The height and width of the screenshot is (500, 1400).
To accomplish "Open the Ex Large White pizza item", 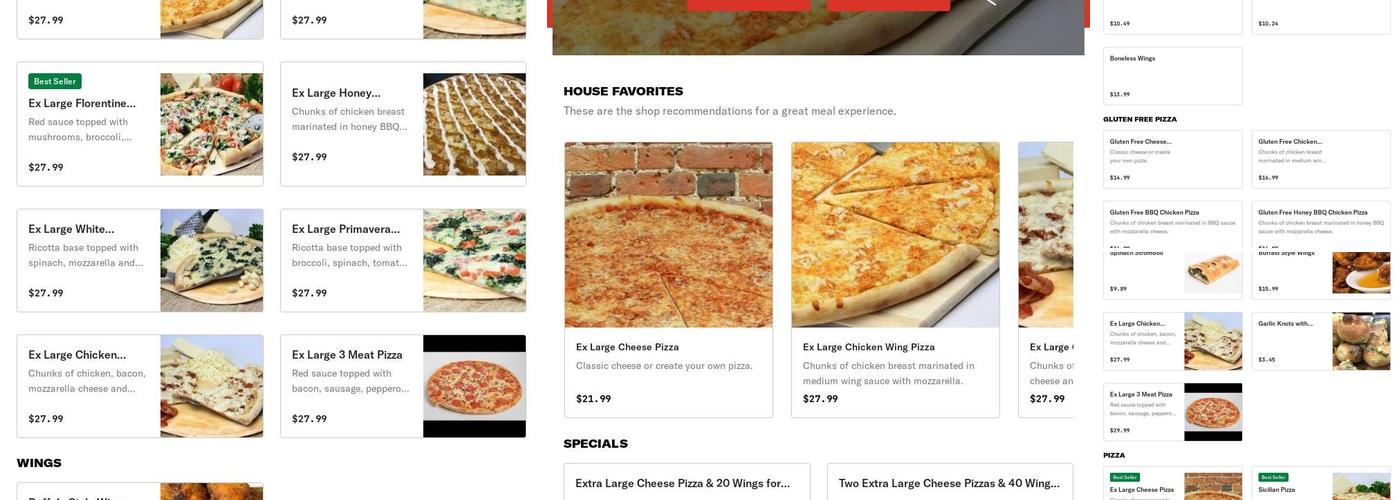I will point(140,260).
